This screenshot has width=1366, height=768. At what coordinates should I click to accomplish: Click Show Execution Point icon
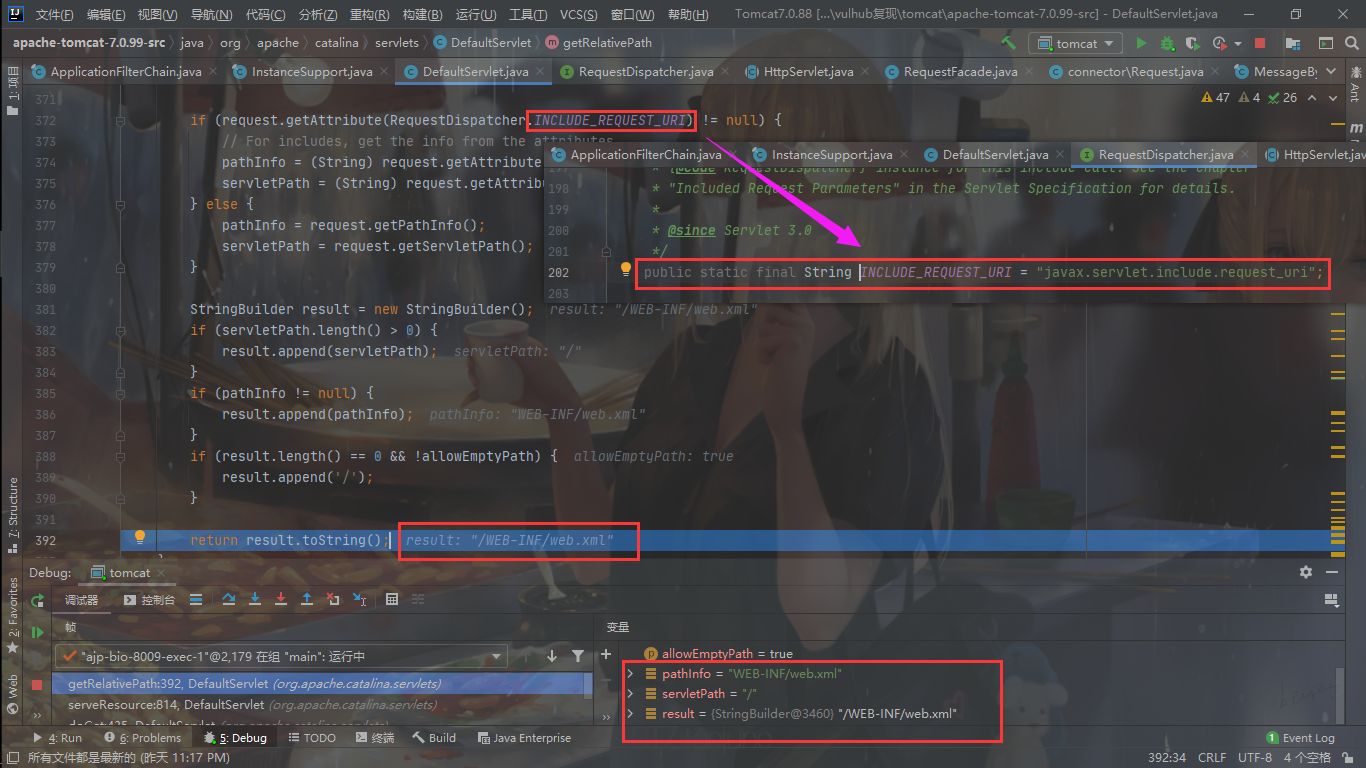196,599
